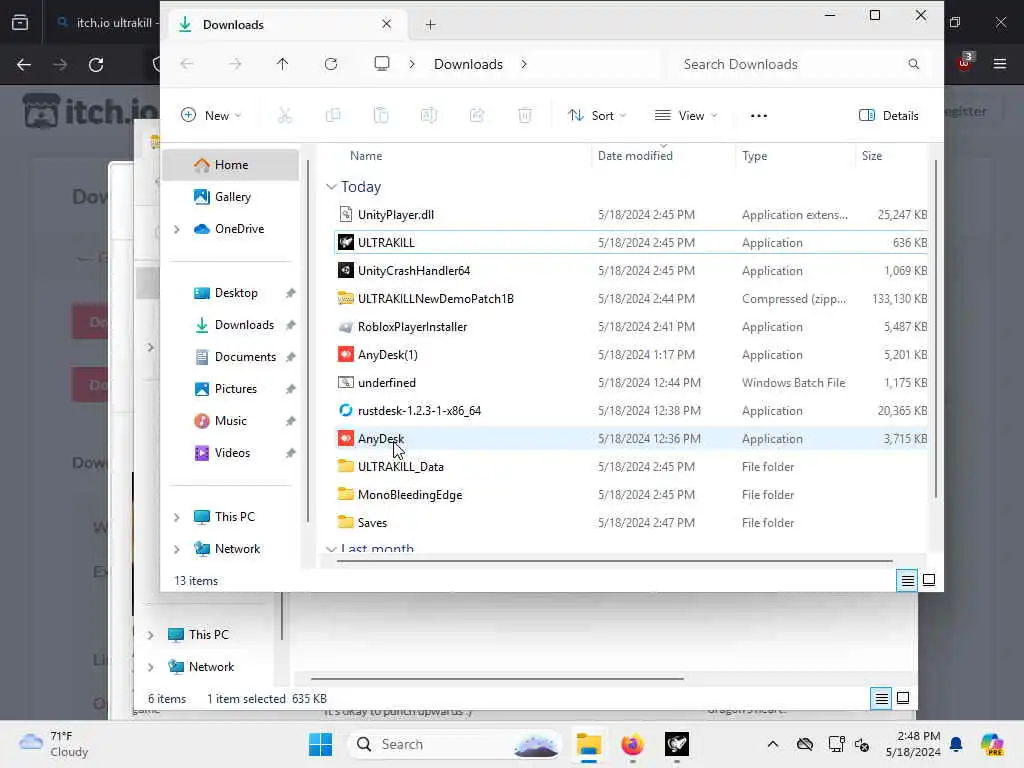
Task: Expand Network in front window navigation pane
Action: pos(176,549)
